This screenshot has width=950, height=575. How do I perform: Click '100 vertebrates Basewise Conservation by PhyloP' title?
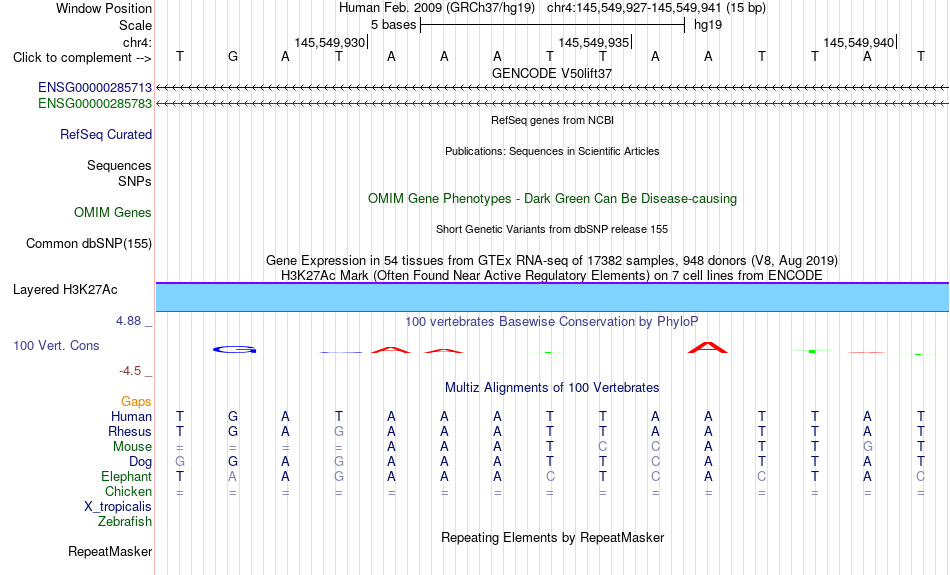click(x=552, y=322)
